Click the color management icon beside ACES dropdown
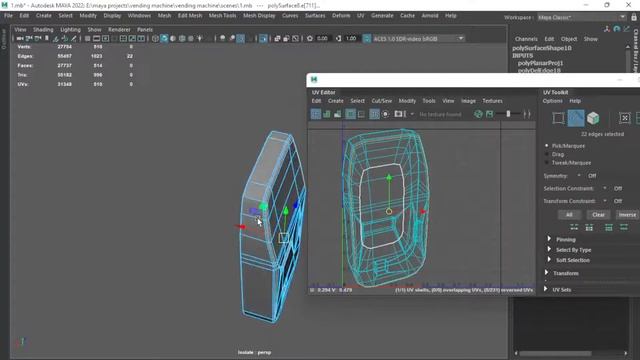Screen dimensions: 640x360 pos(367,39)
